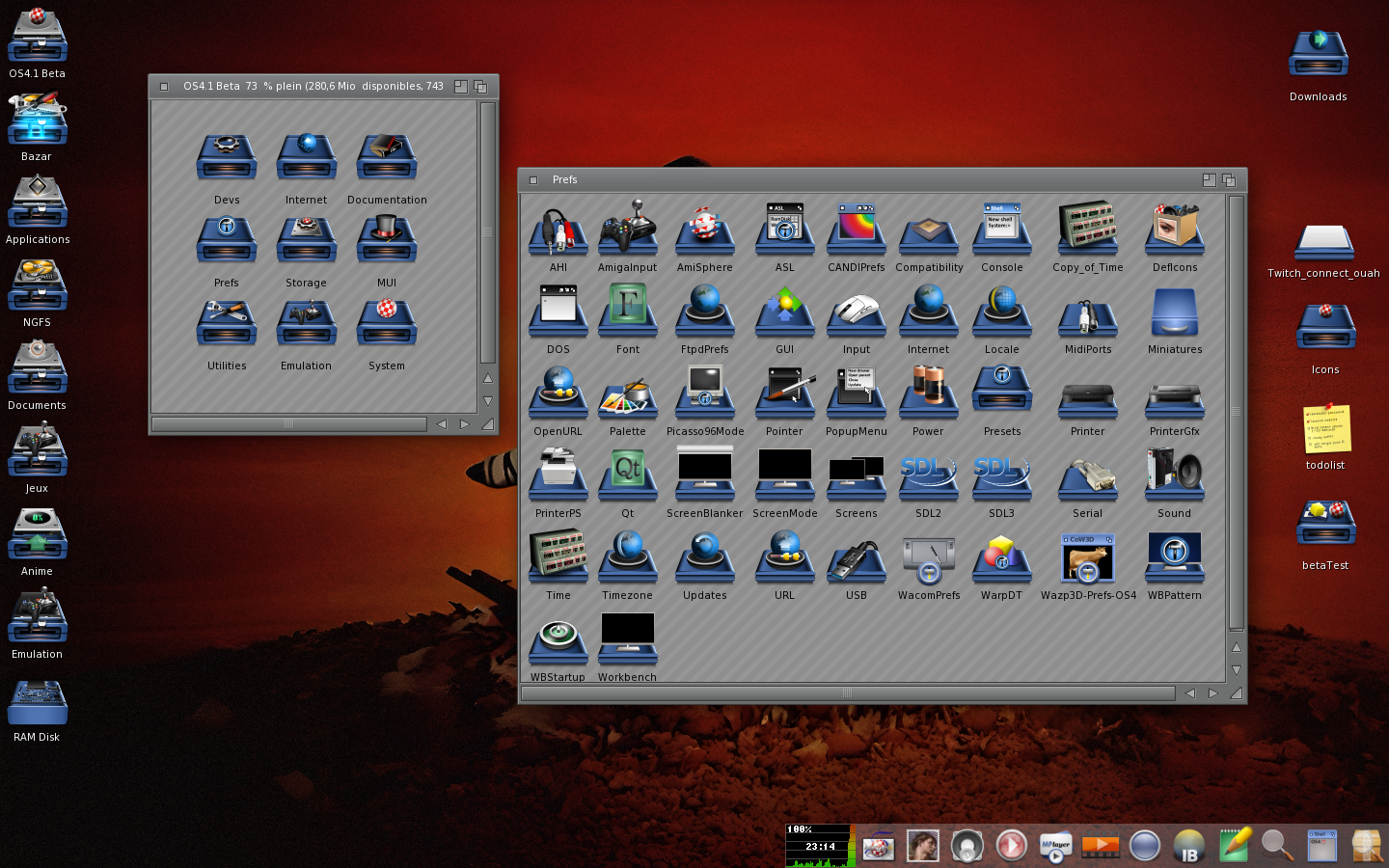Open the ScreenBlanker prefs icon
1389x868 pixels.
coord(704,474)
